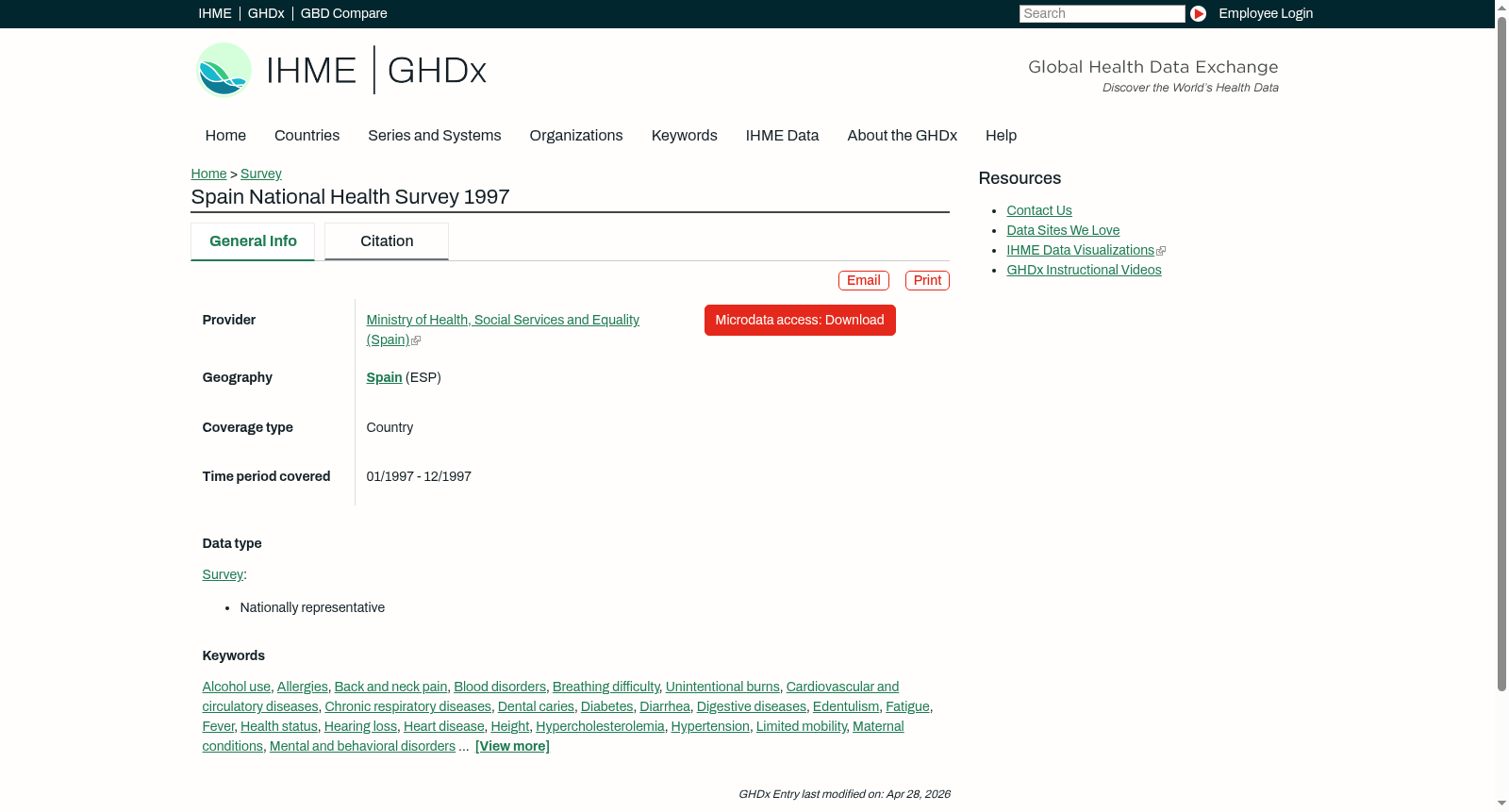The image size is (1509, 812).
Task: Select the General Info tab
Action: [253, 241]
